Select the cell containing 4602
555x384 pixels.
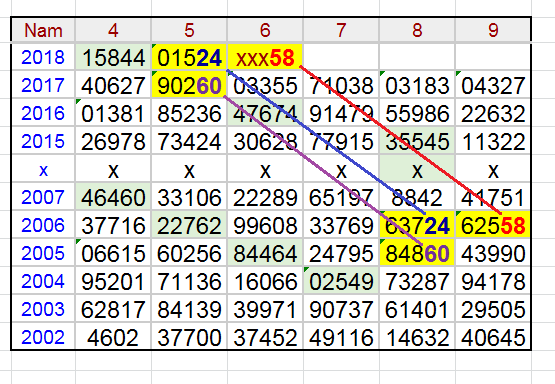click(x=113, y=337)
